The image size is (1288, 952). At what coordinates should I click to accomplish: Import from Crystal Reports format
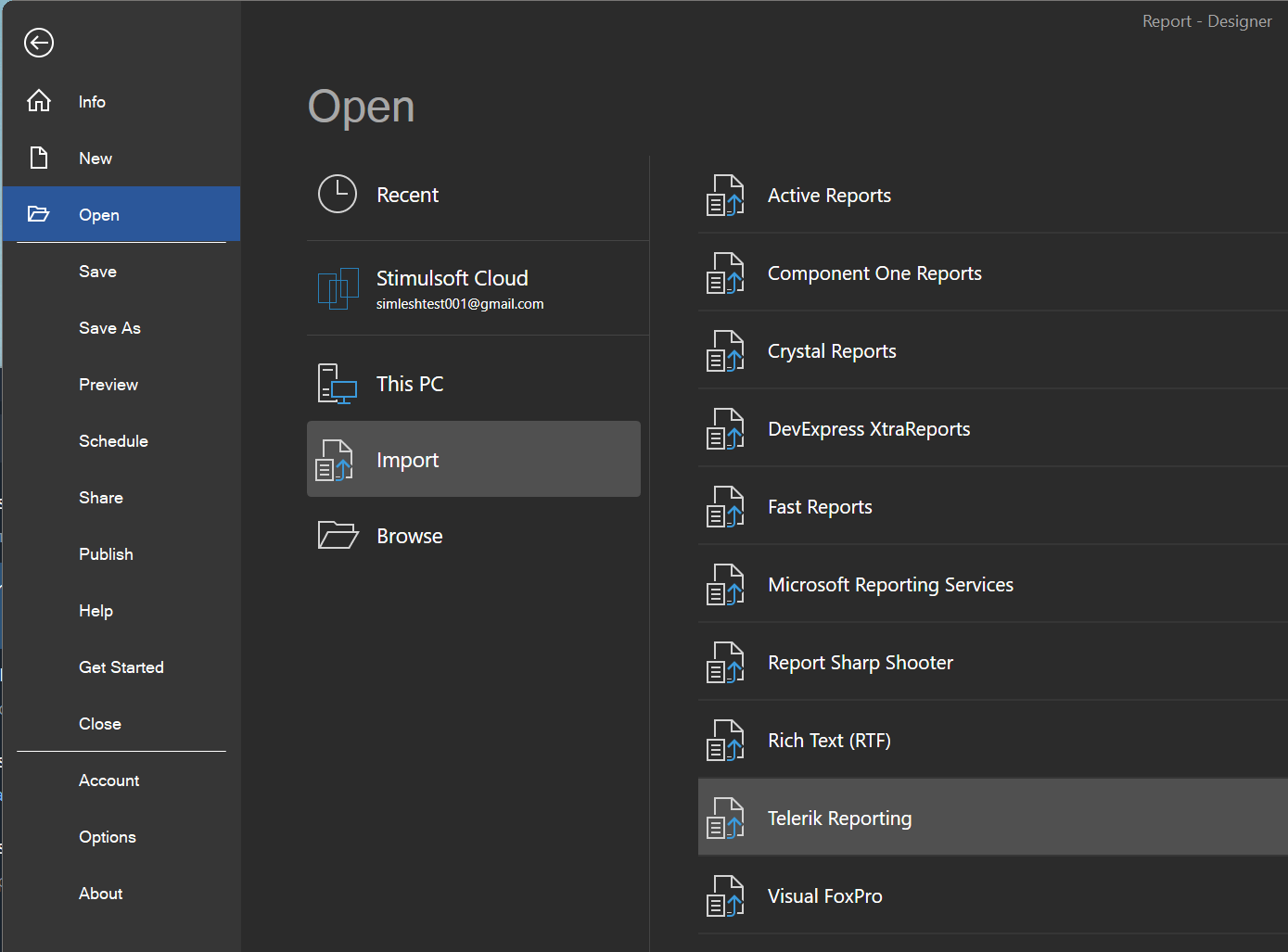(992, 351)
